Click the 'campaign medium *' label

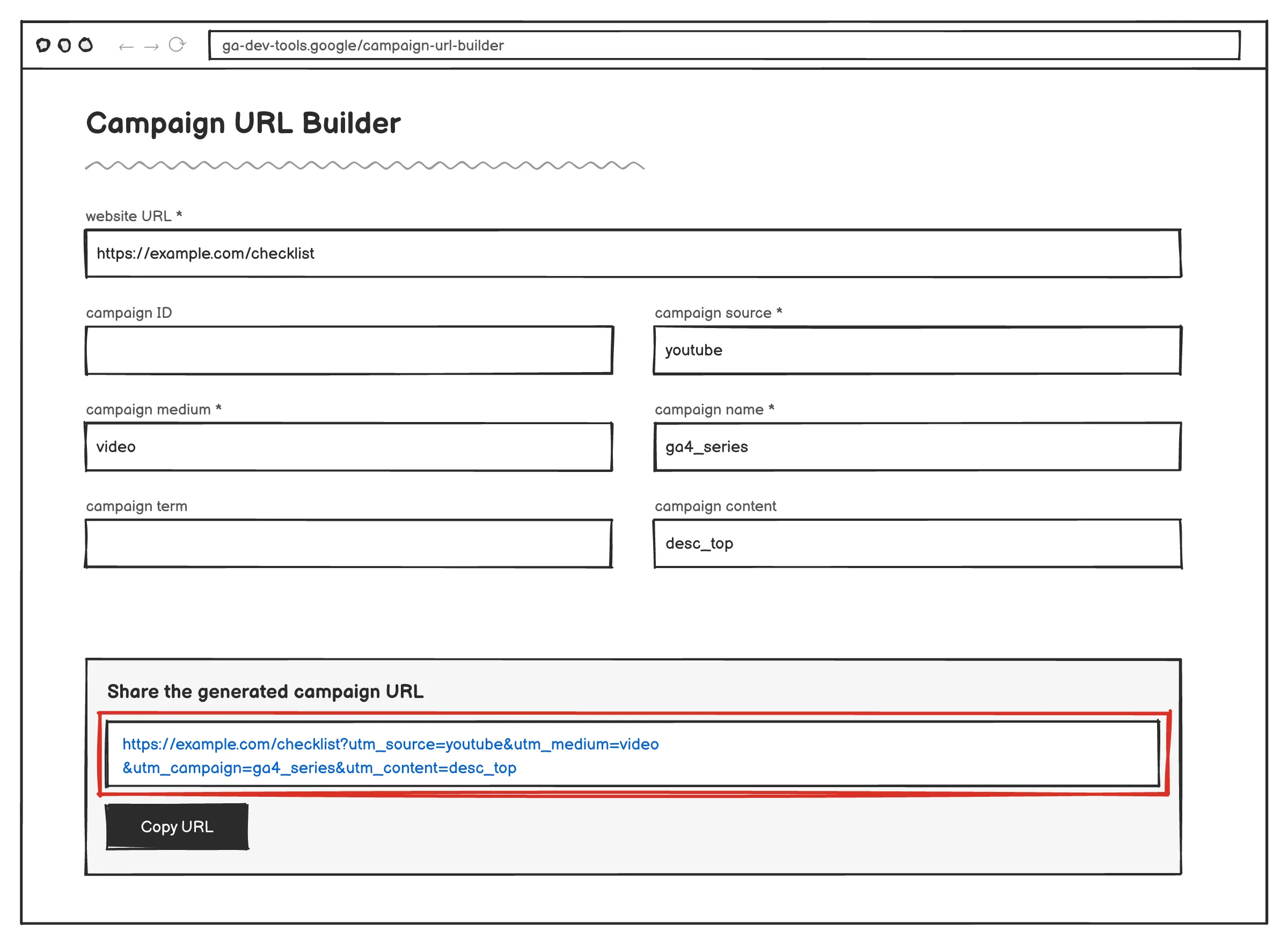(154, 410)
